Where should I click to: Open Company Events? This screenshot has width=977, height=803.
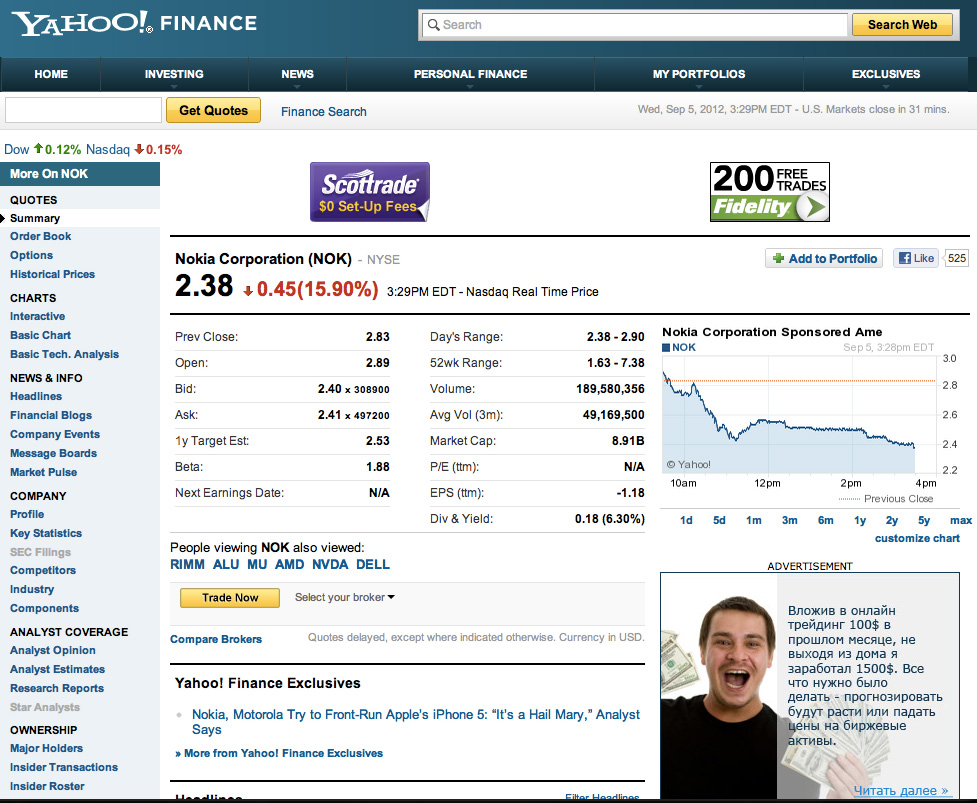pos(55,434)
